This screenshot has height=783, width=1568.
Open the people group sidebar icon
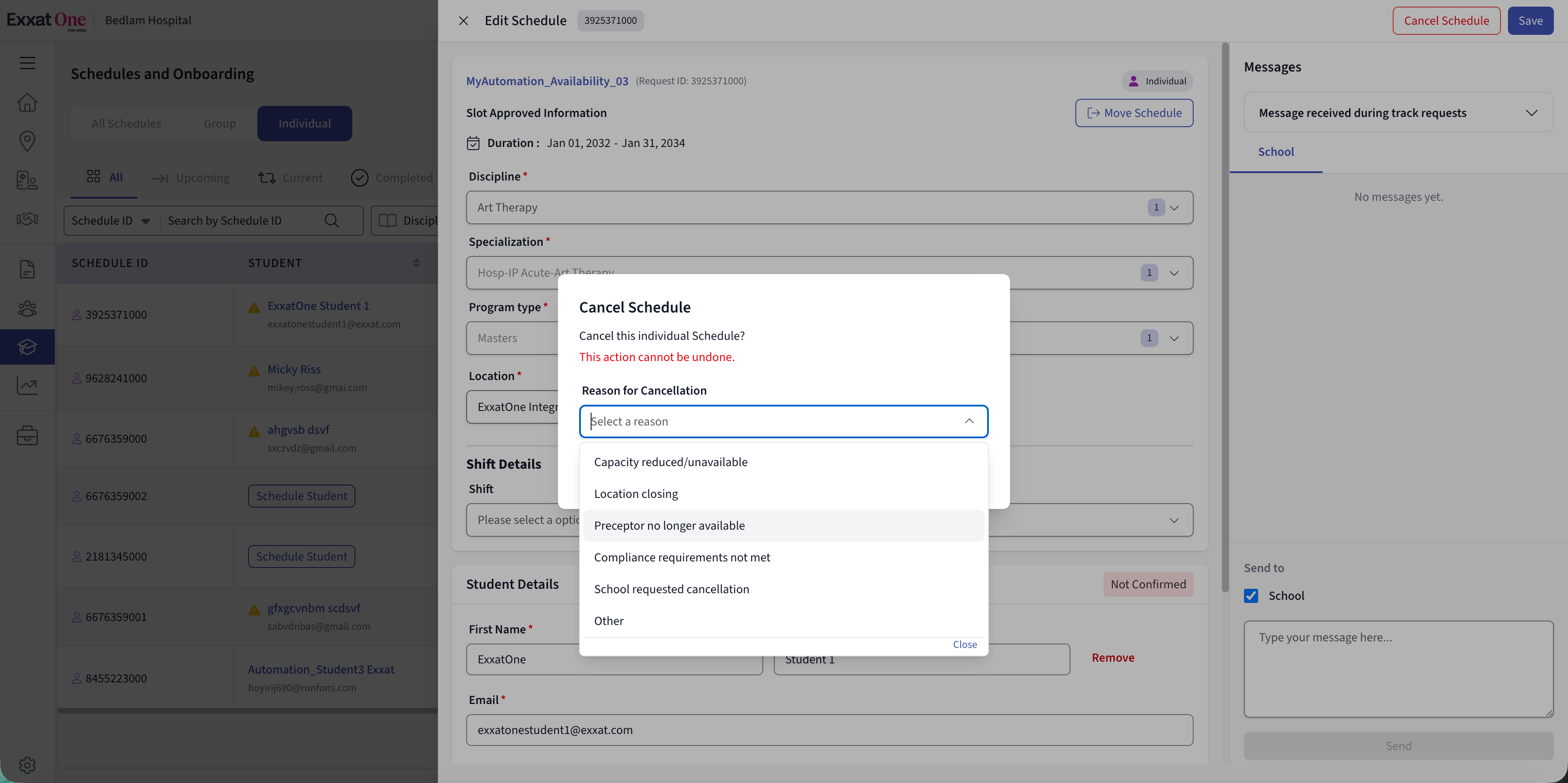coord(27,309)
